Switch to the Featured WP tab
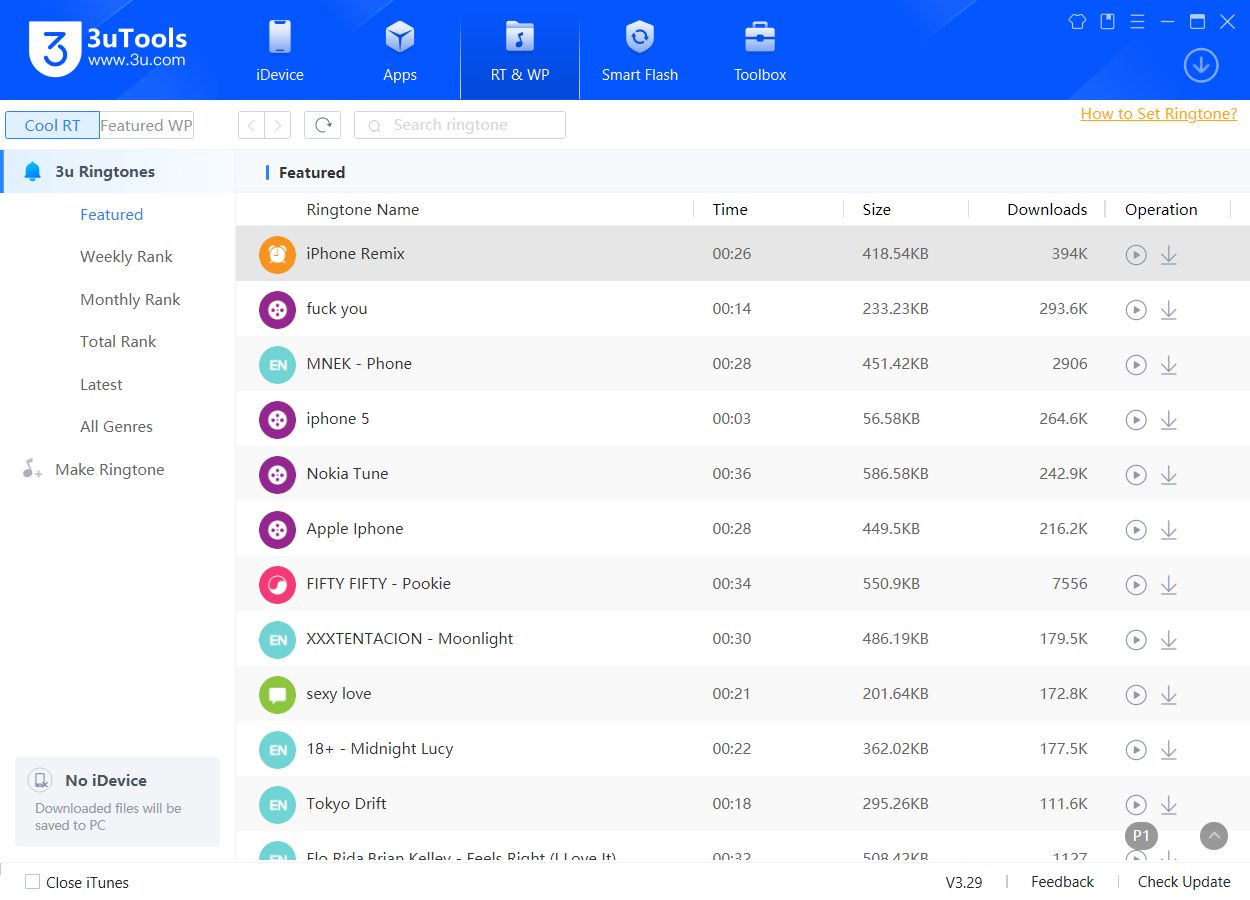1250x900 pixels. click(147, 125)
